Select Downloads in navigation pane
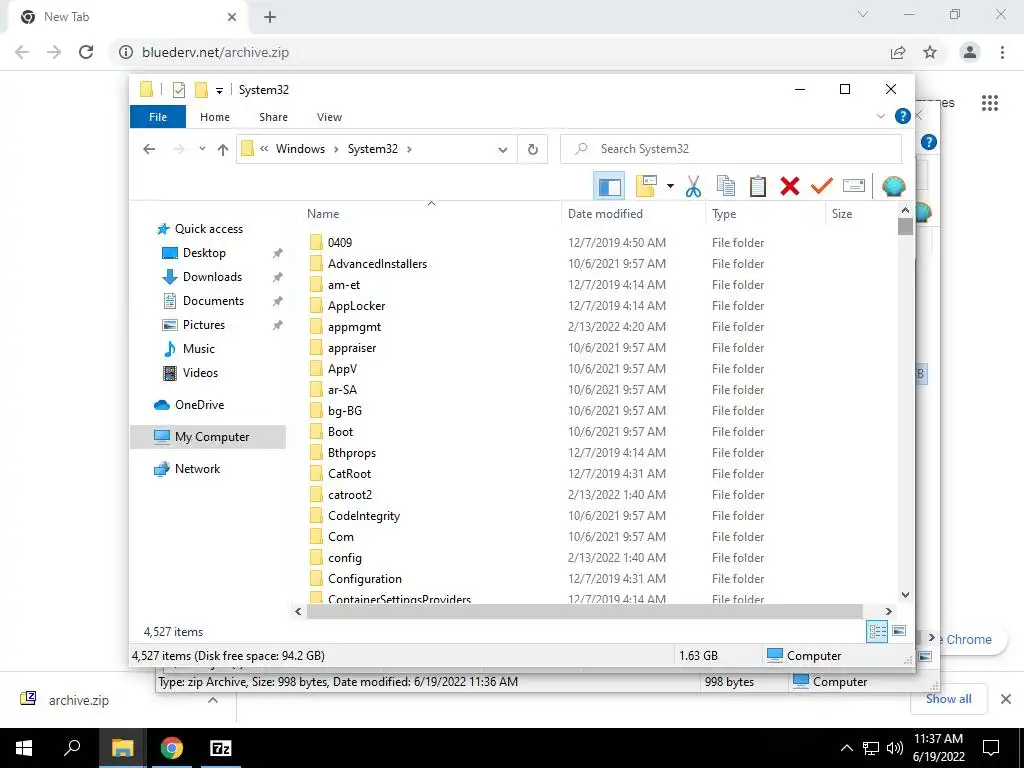1024x768 pixels. point(212,277)
